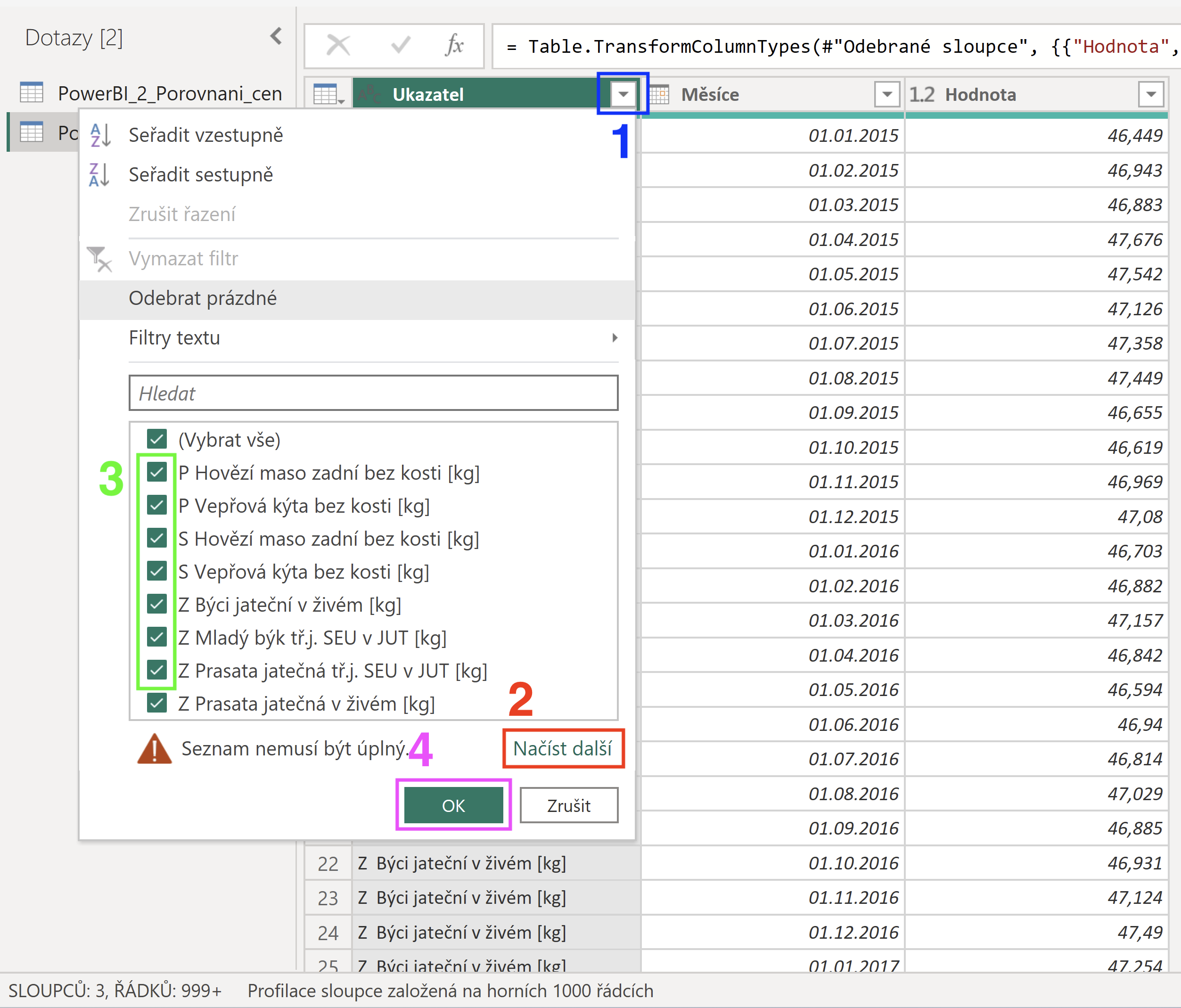Screen dimensions: 1181x1008
Task: Uncheck S Hovězí maso zadní bez kosti
Action: 157,539
